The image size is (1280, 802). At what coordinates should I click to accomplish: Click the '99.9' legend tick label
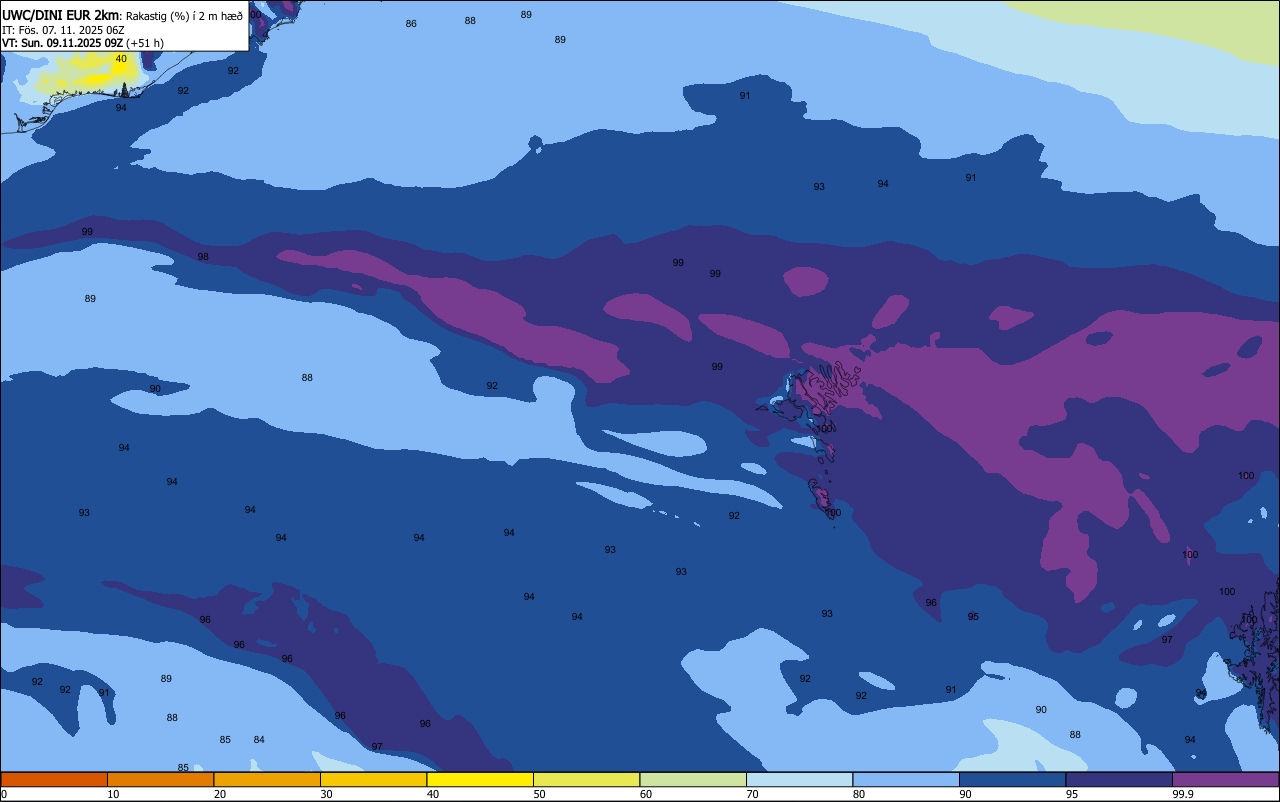click(1184, 794)
